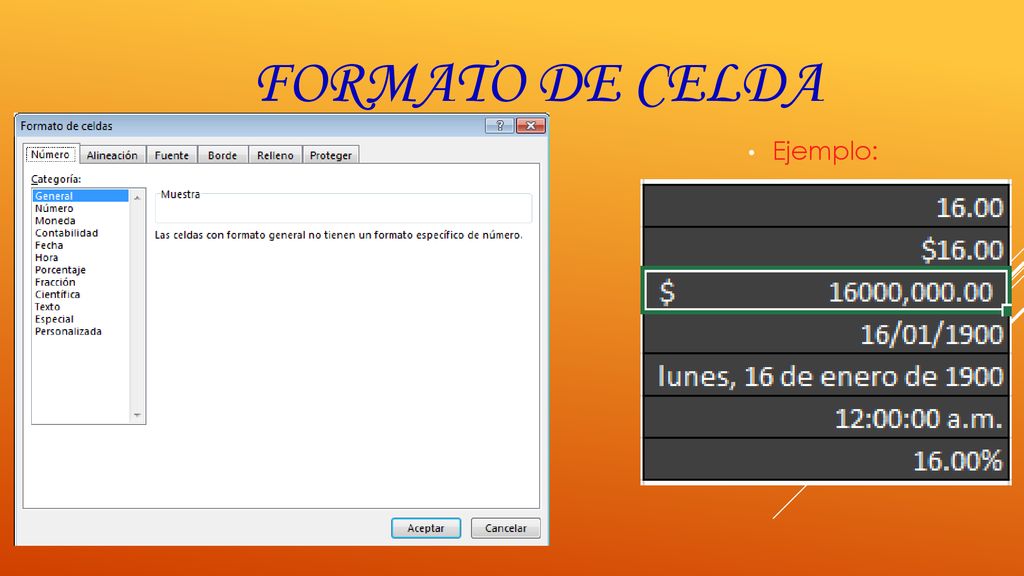Select the Número category
This screenshot has height=576, width=1024.
click(x=80, y=208)
